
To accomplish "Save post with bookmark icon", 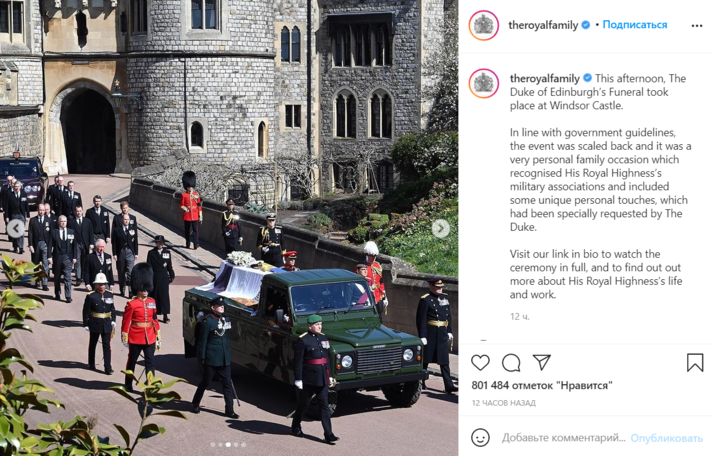I will tap(695, 363).
